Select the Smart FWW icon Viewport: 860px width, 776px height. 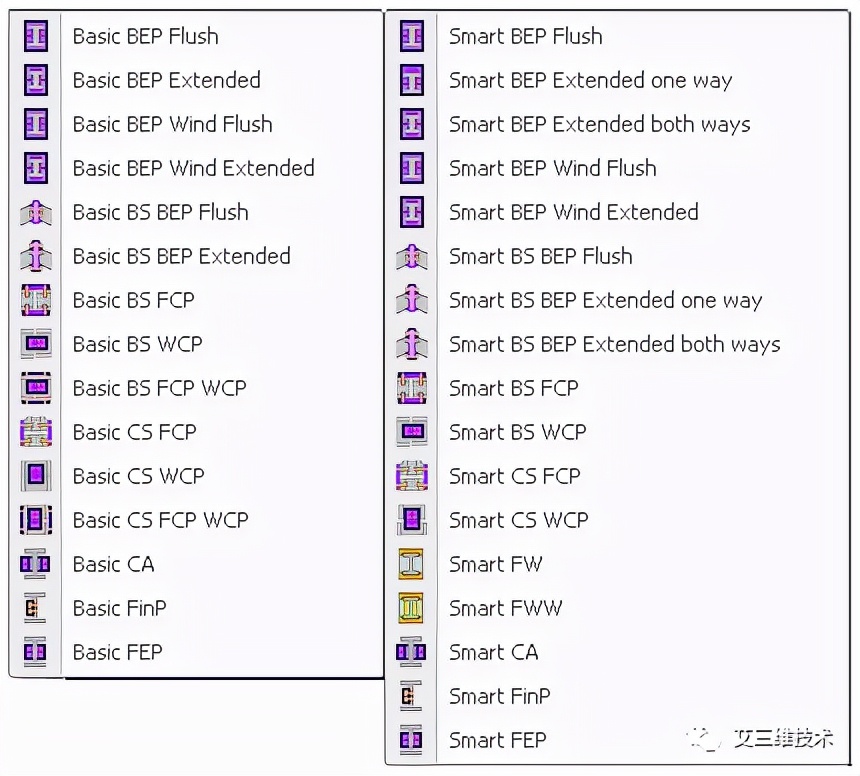pyautogui.click(x=411, y=608)
